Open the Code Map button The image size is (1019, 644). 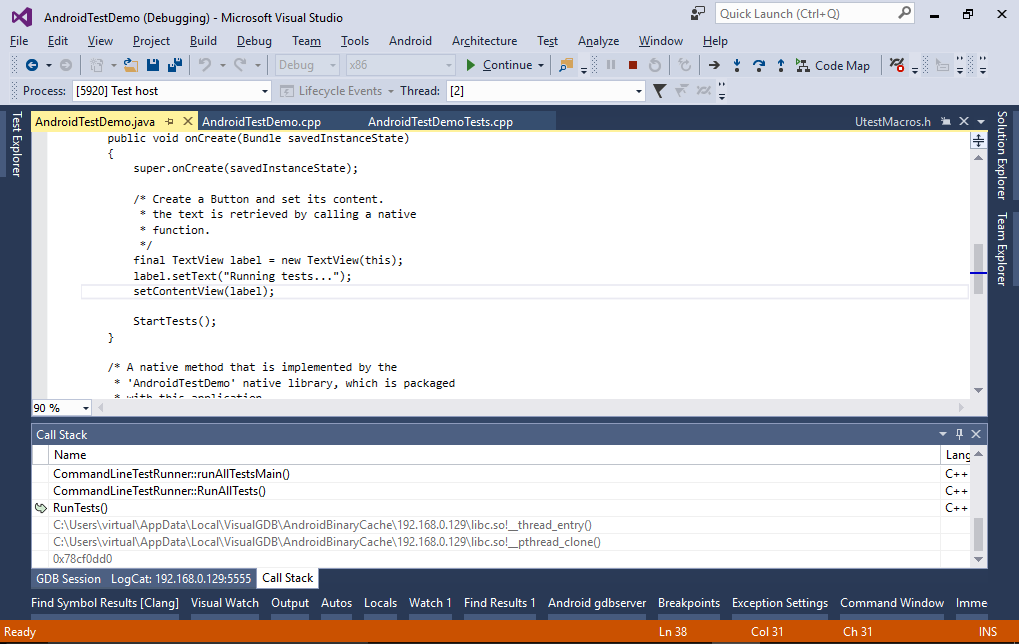(833, 65)
